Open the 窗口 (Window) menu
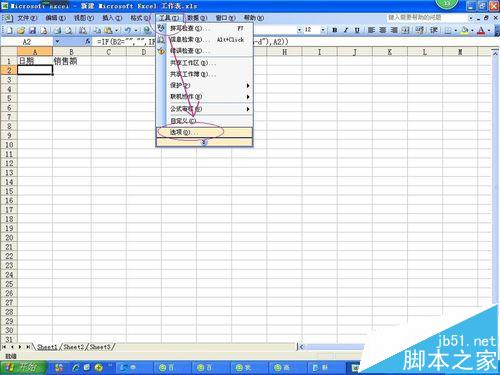 coord(225,18)
